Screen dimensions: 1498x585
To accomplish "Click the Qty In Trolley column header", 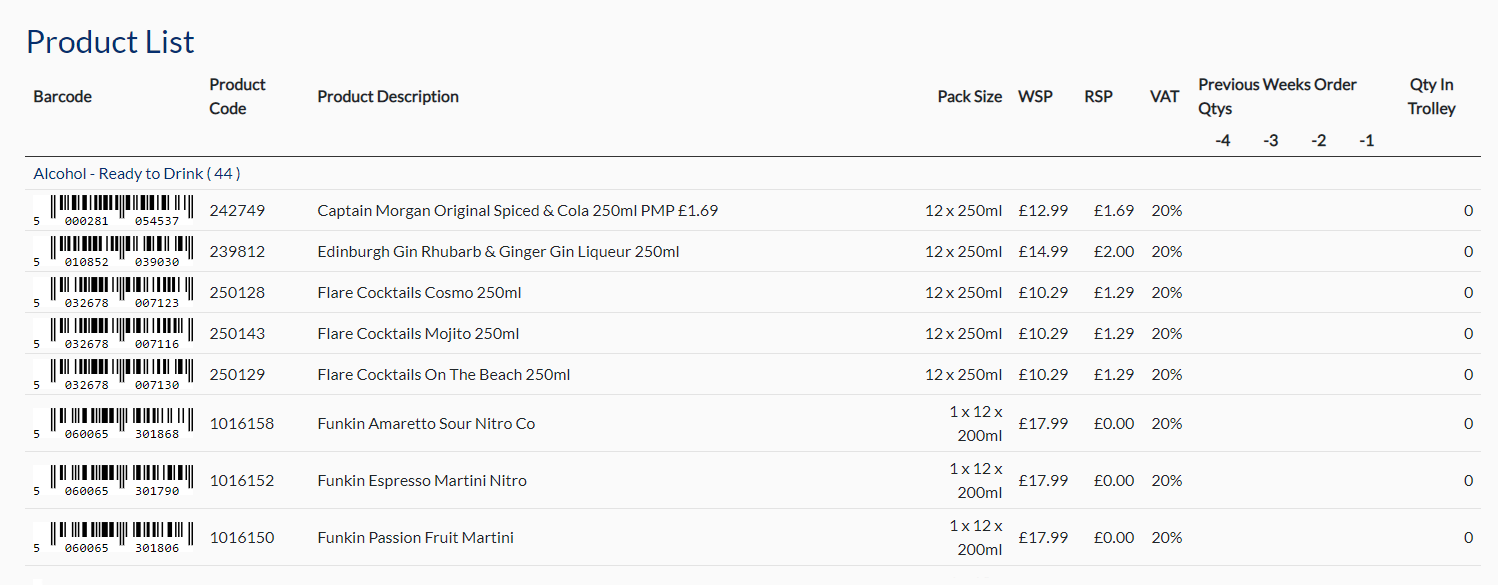I will click(1431, 97).
